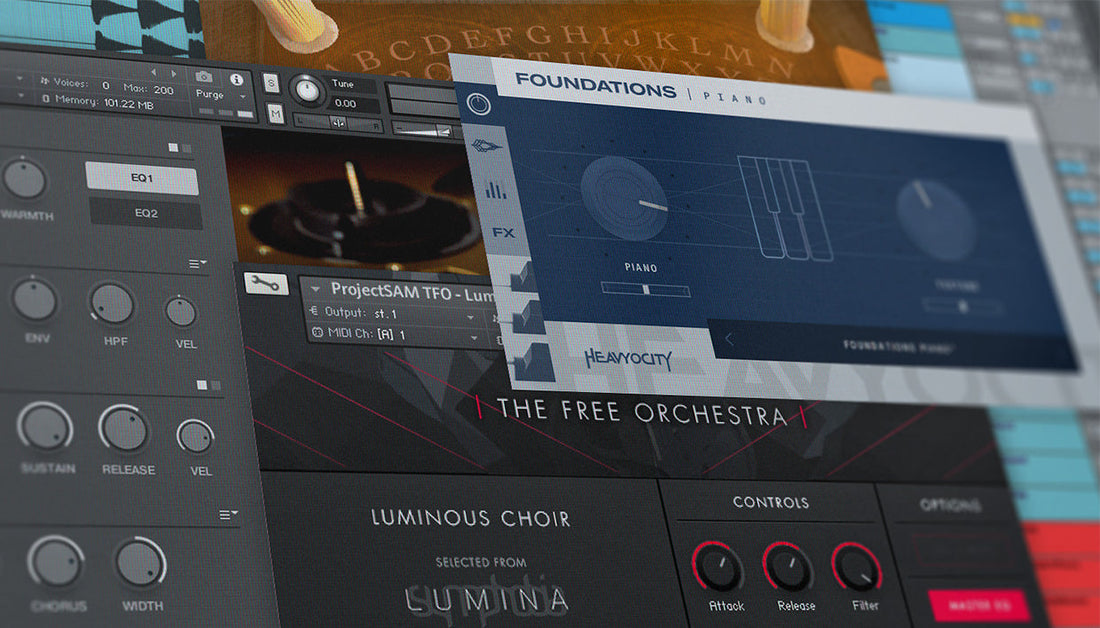The image size is (1100, 628).
Task: Enable the EQ2 button
Action: (146, 213)
